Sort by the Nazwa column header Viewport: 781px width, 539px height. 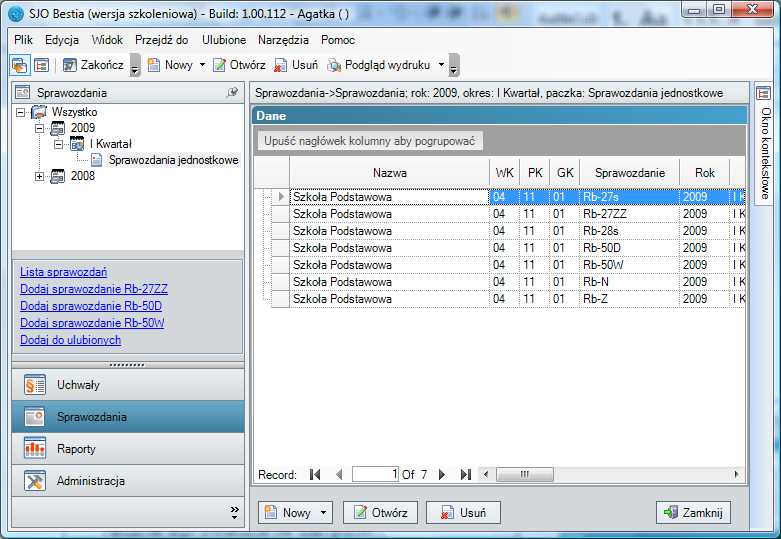coord(390,173)
